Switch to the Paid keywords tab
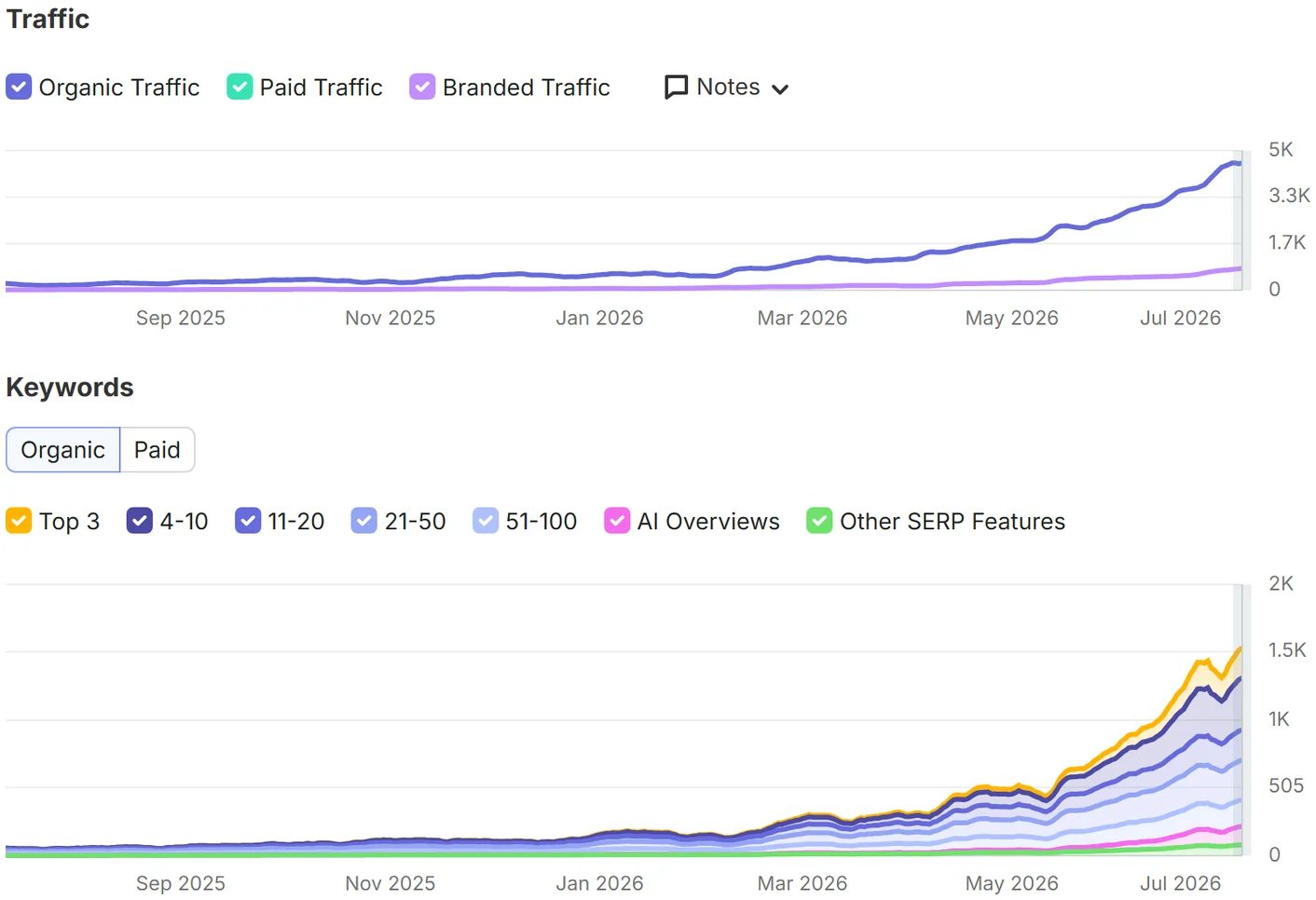The image size is (1316, 900). (x=157, y=450)
